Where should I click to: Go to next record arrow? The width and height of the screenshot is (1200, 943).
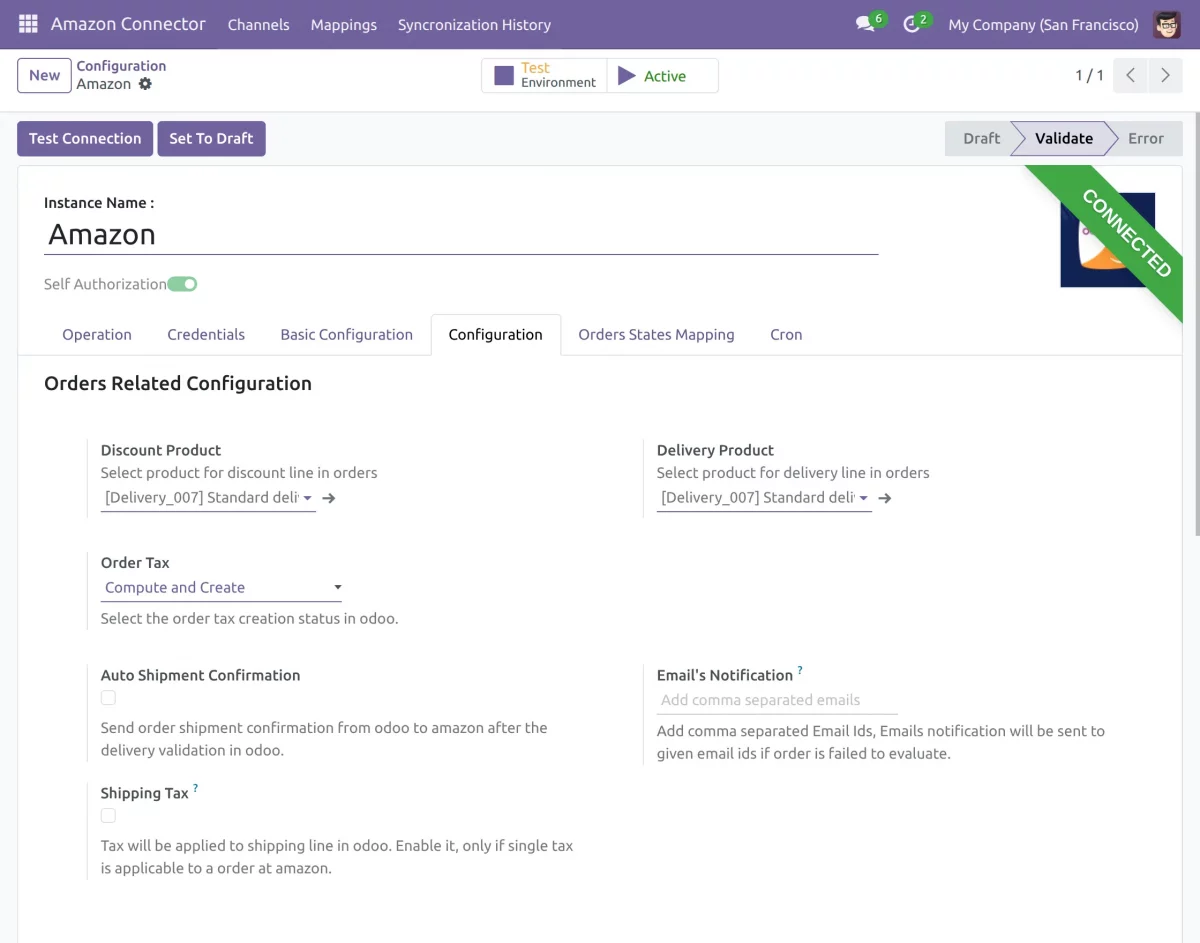1165,75
